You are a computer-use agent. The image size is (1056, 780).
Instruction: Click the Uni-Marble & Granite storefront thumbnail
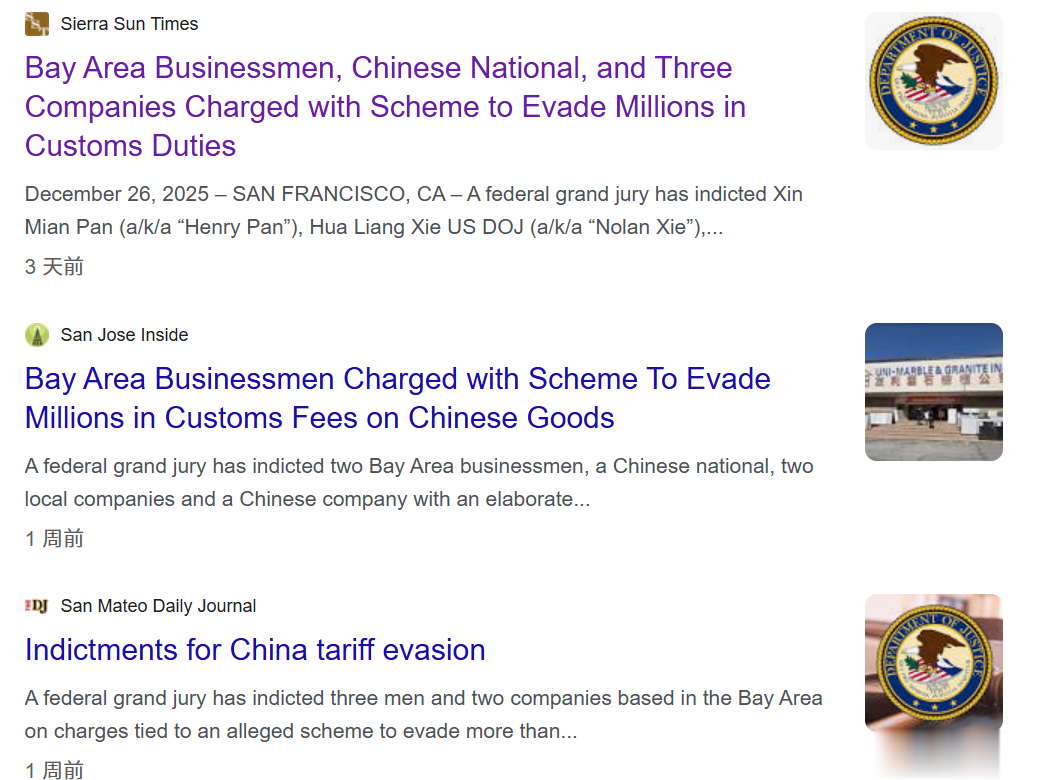tap(933, 392)
